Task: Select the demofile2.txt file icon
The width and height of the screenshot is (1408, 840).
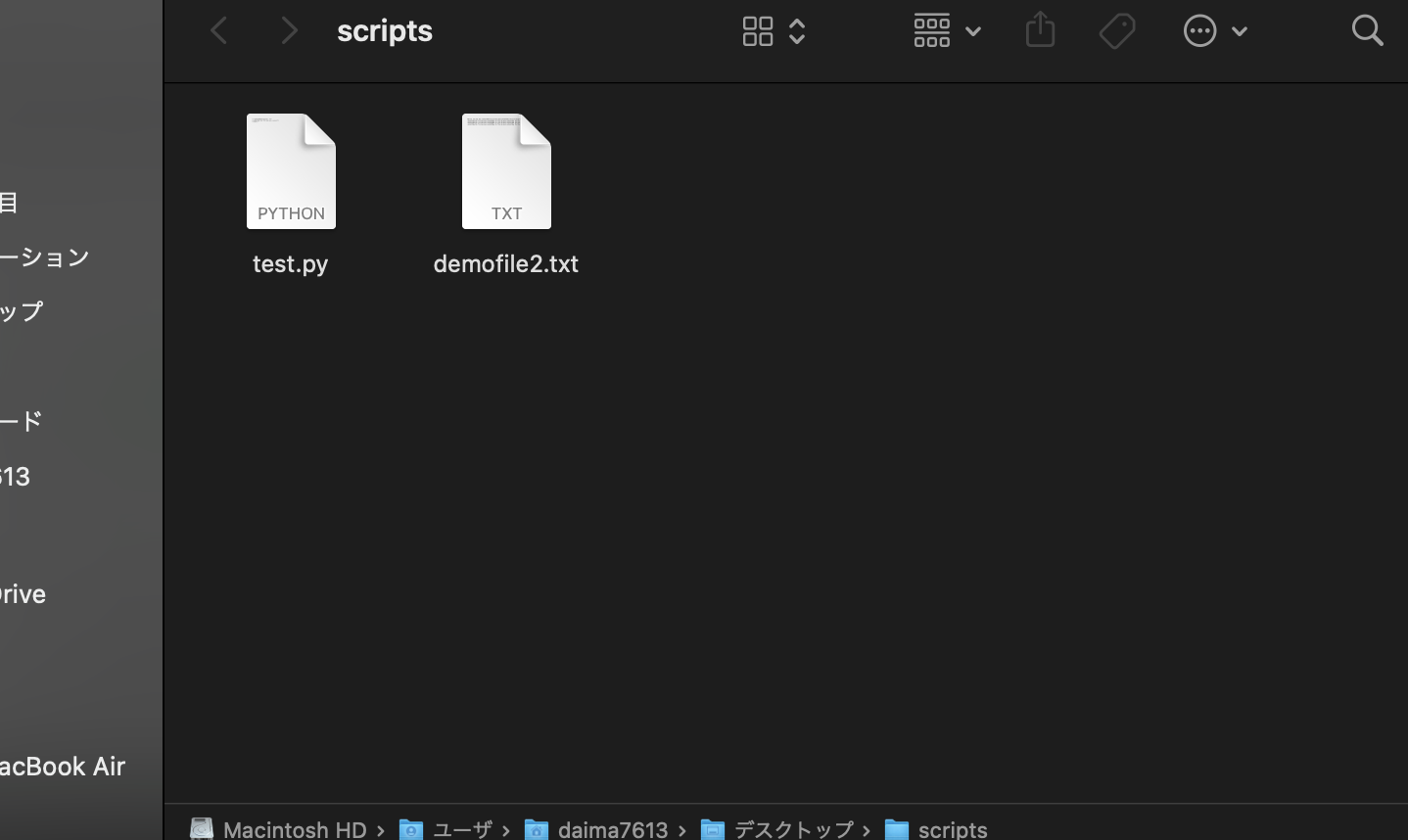Action: click(x=505, y=170)
